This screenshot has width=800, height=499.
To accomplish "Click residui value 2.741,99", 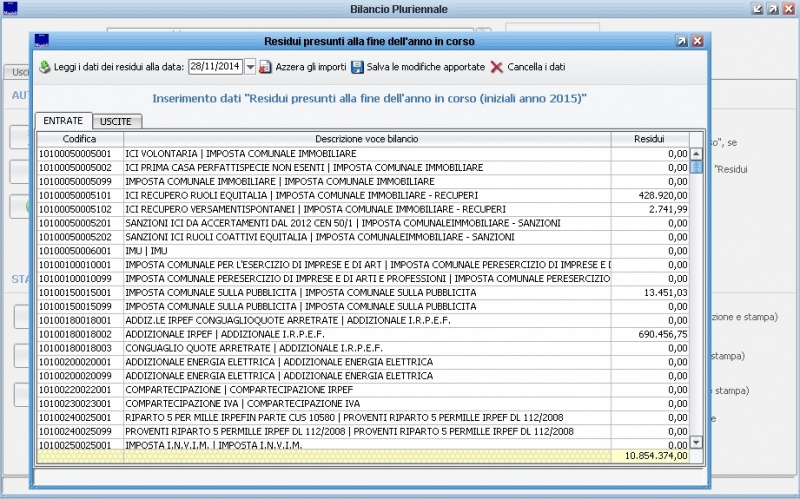I will (649, 209).
